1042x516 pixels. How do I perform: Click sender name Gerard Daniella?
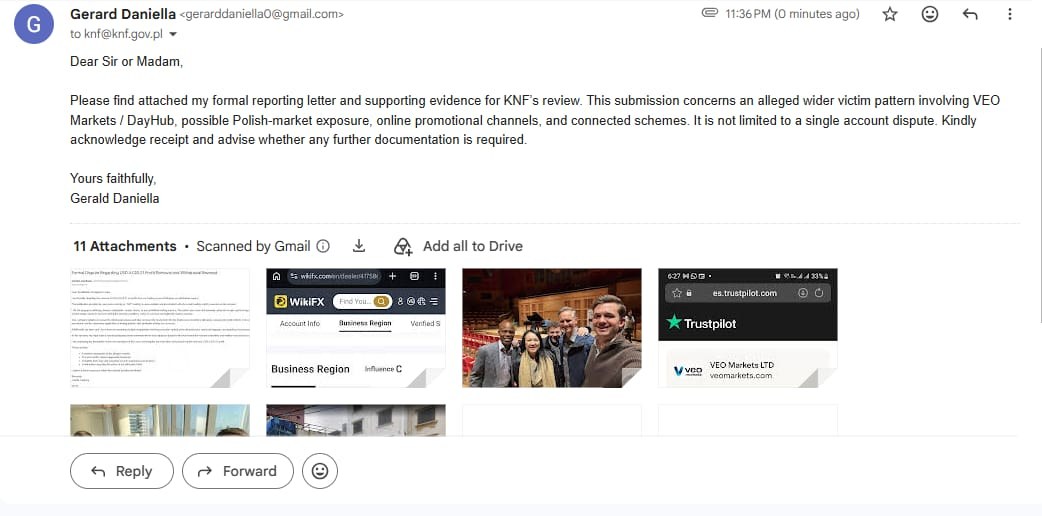(x=123, y=14)
